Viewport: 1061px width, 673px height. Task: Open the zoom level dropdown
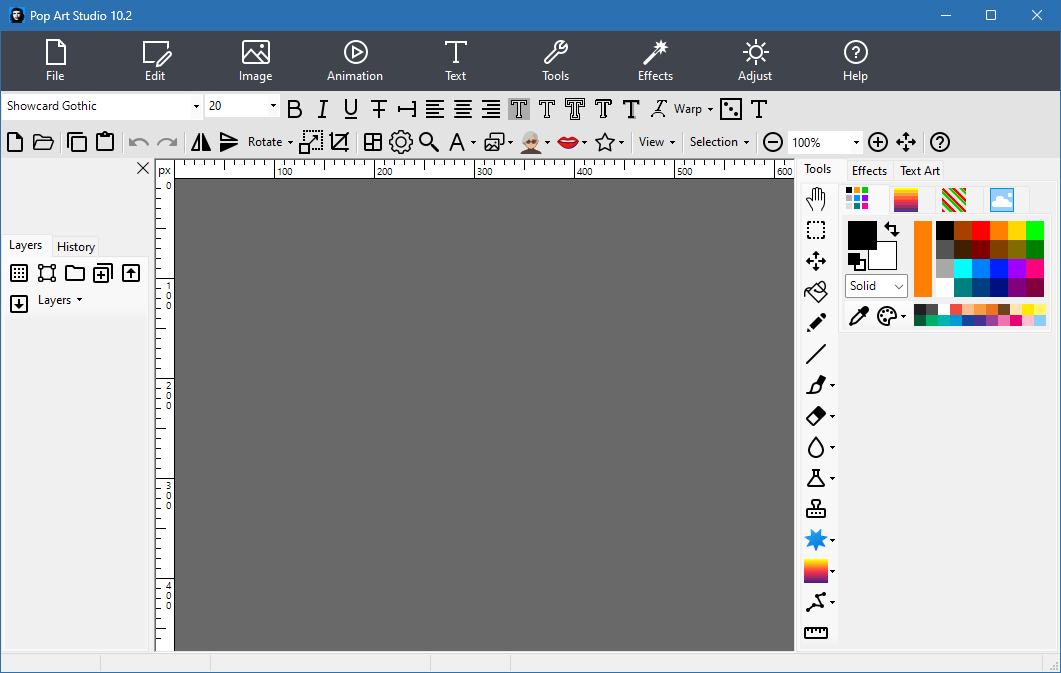pyautogui.click(x=856, y=143)
